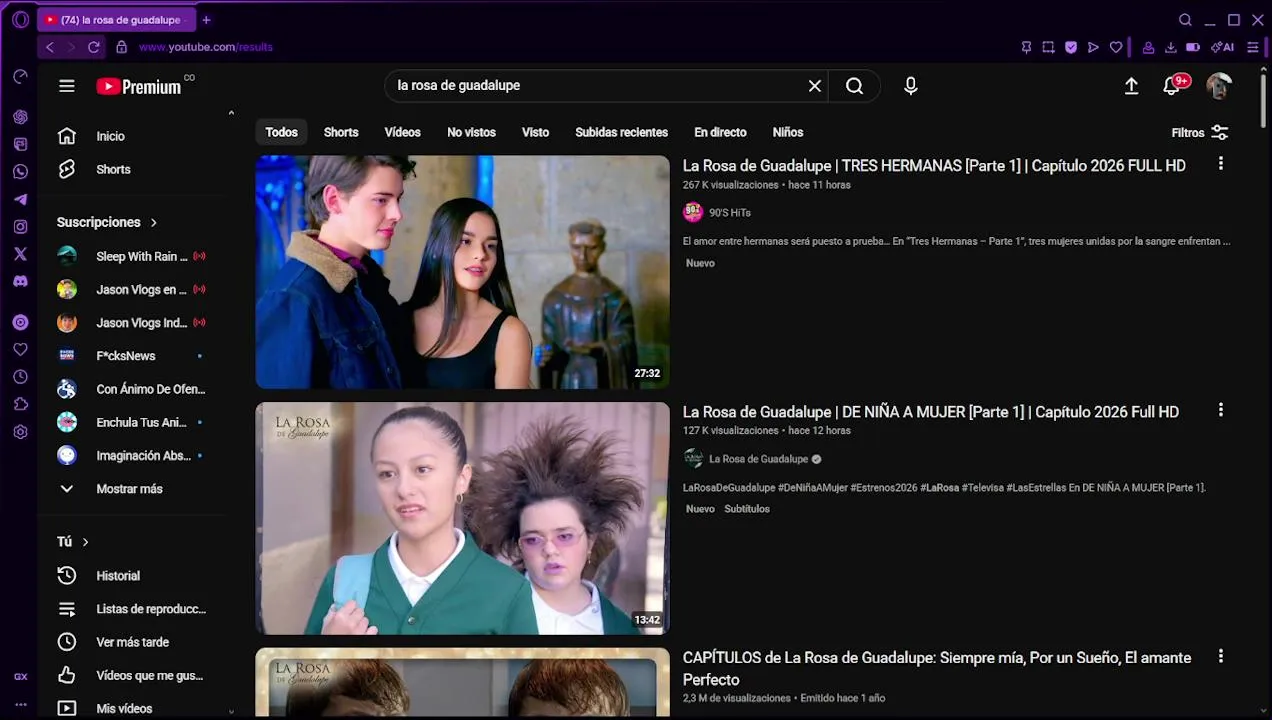Add page to bookmarks with heart icon
The image size is (1272, 720).
point(1116,47)
